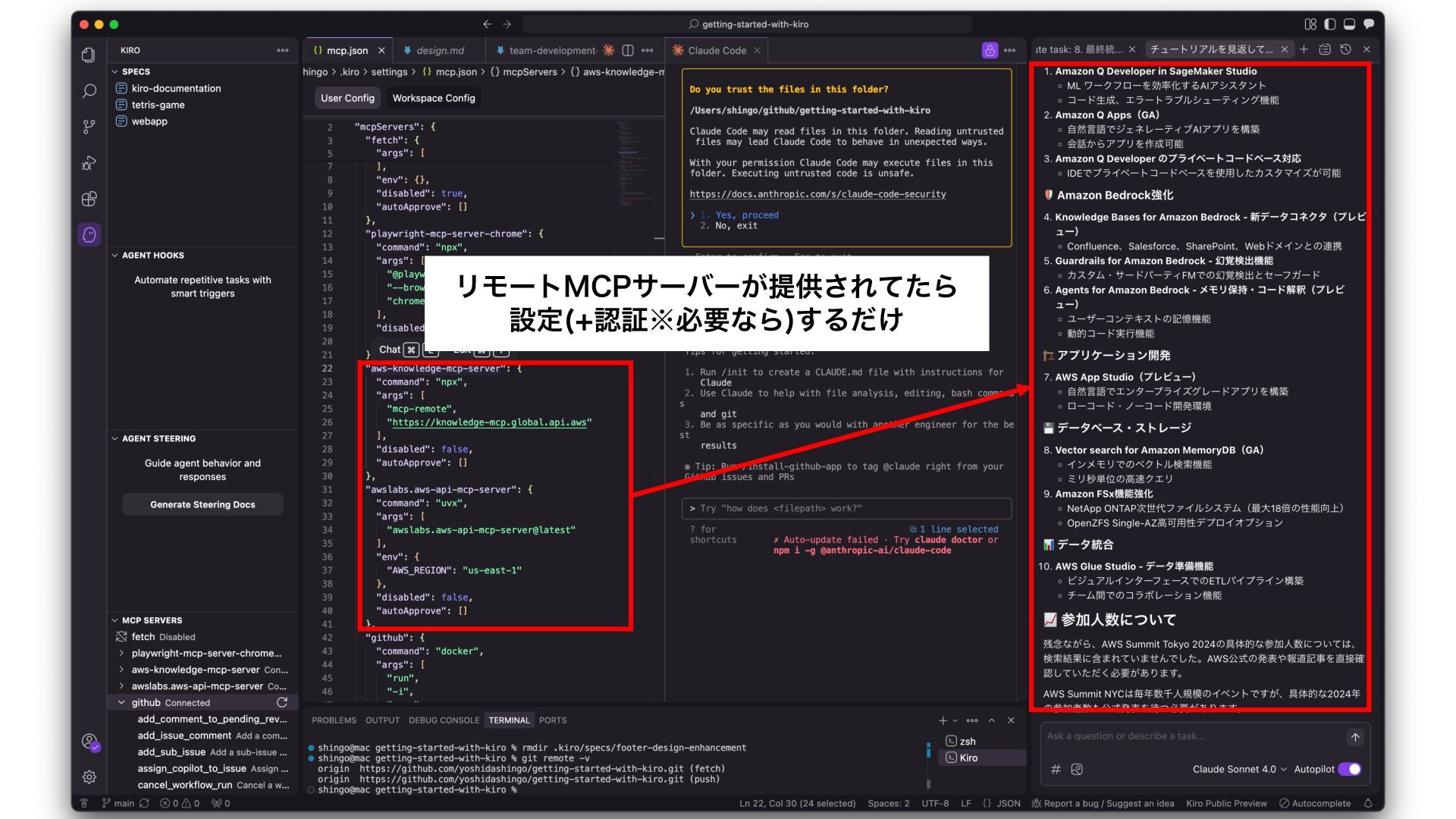Image resolution: width=1456 pixels, height=819 pixels.
Task: Open the Claude Sonnet 4.0 model dropdown
Action: point(1239,769)
